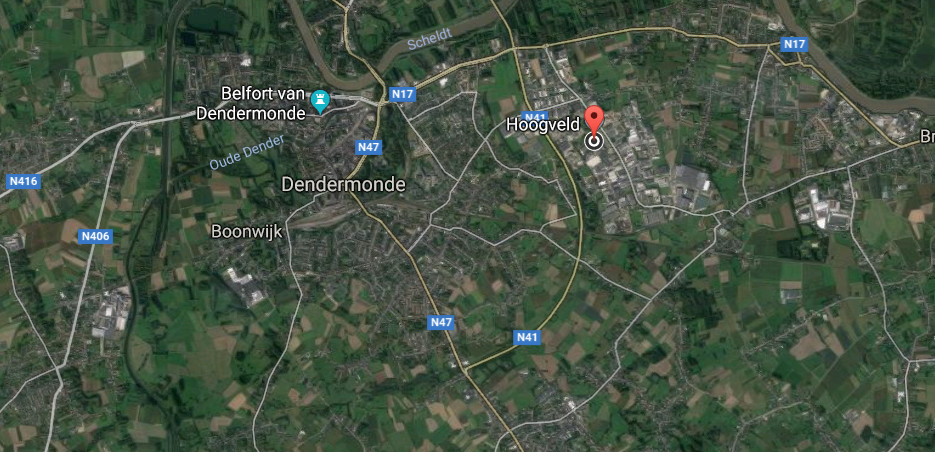Click the gray warehouse complex south of Boonwijk
The width and height of the screenshot is (935, 452).
pyautogui.click(x=245, y=286)
